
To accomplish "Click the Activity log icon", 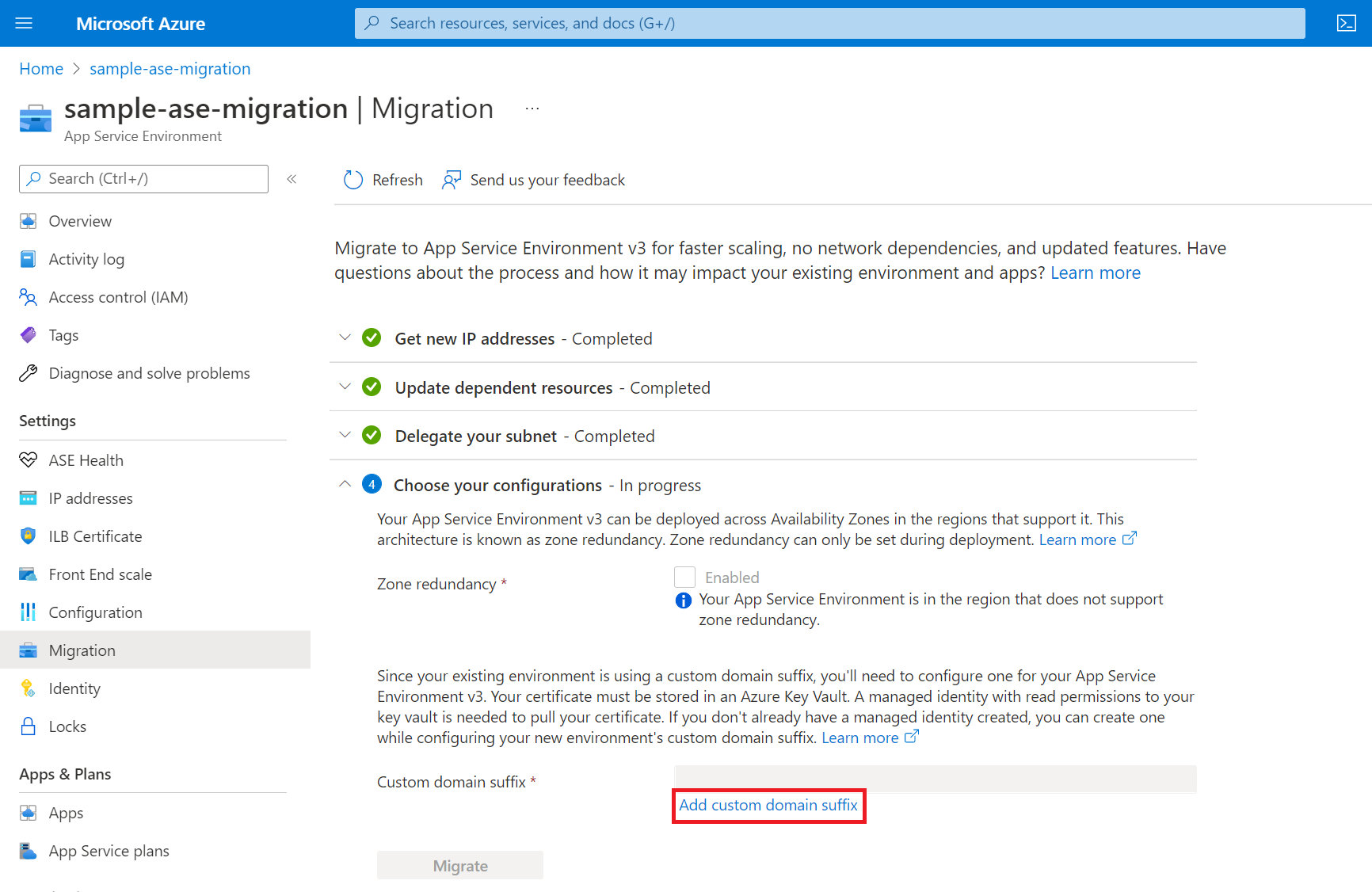I will coord(29,259).
